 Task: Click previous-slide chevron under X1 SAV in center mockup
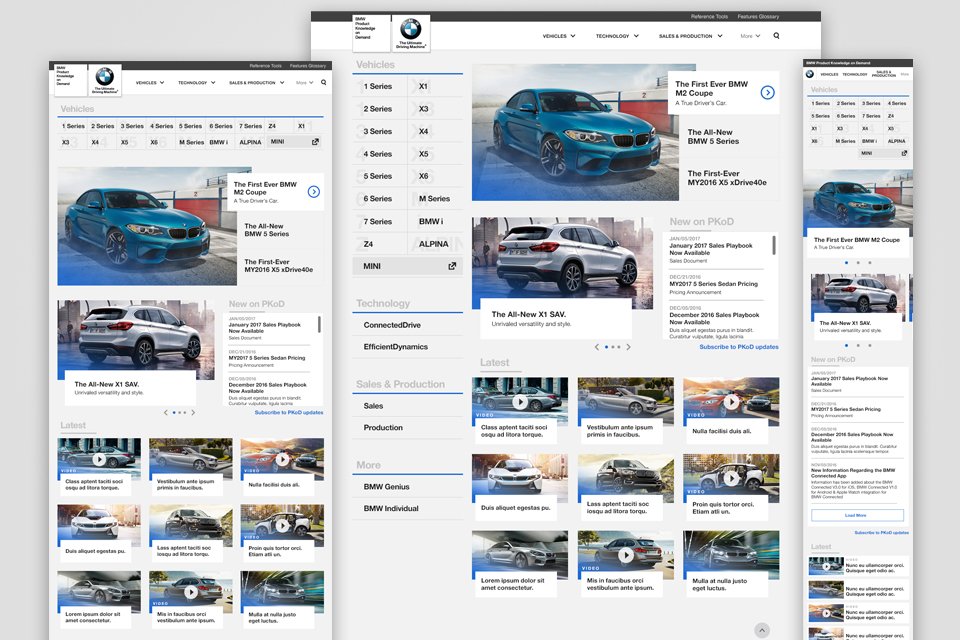pos(597,347)
